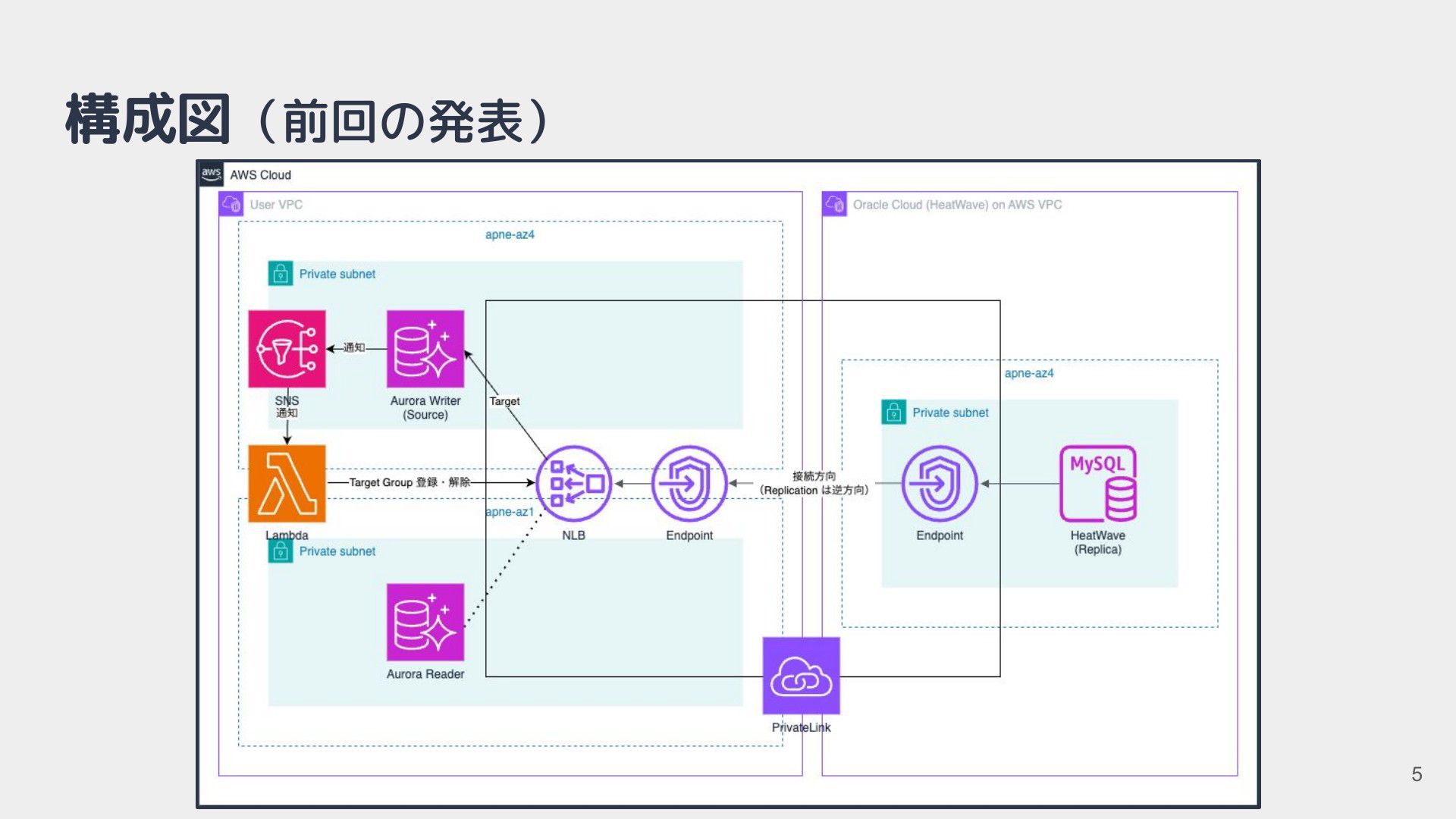Click the 通知 label between Aurora and SNS
This screenshot has height=819, width=1456.
click(354, 348)
